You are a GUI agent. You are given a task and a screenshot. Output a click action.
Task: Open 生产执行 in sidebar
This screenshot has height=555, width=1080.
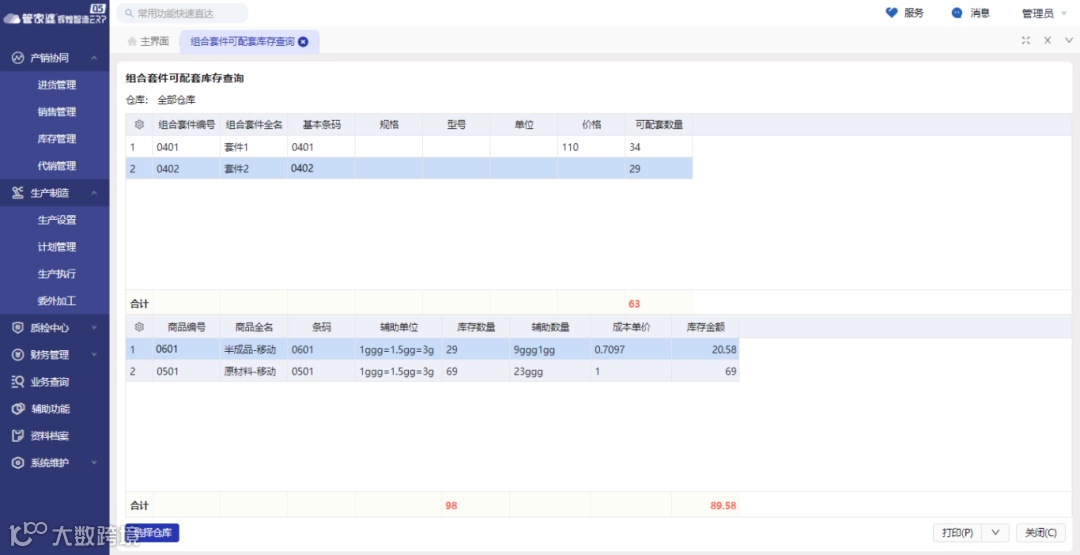(56, 273)
